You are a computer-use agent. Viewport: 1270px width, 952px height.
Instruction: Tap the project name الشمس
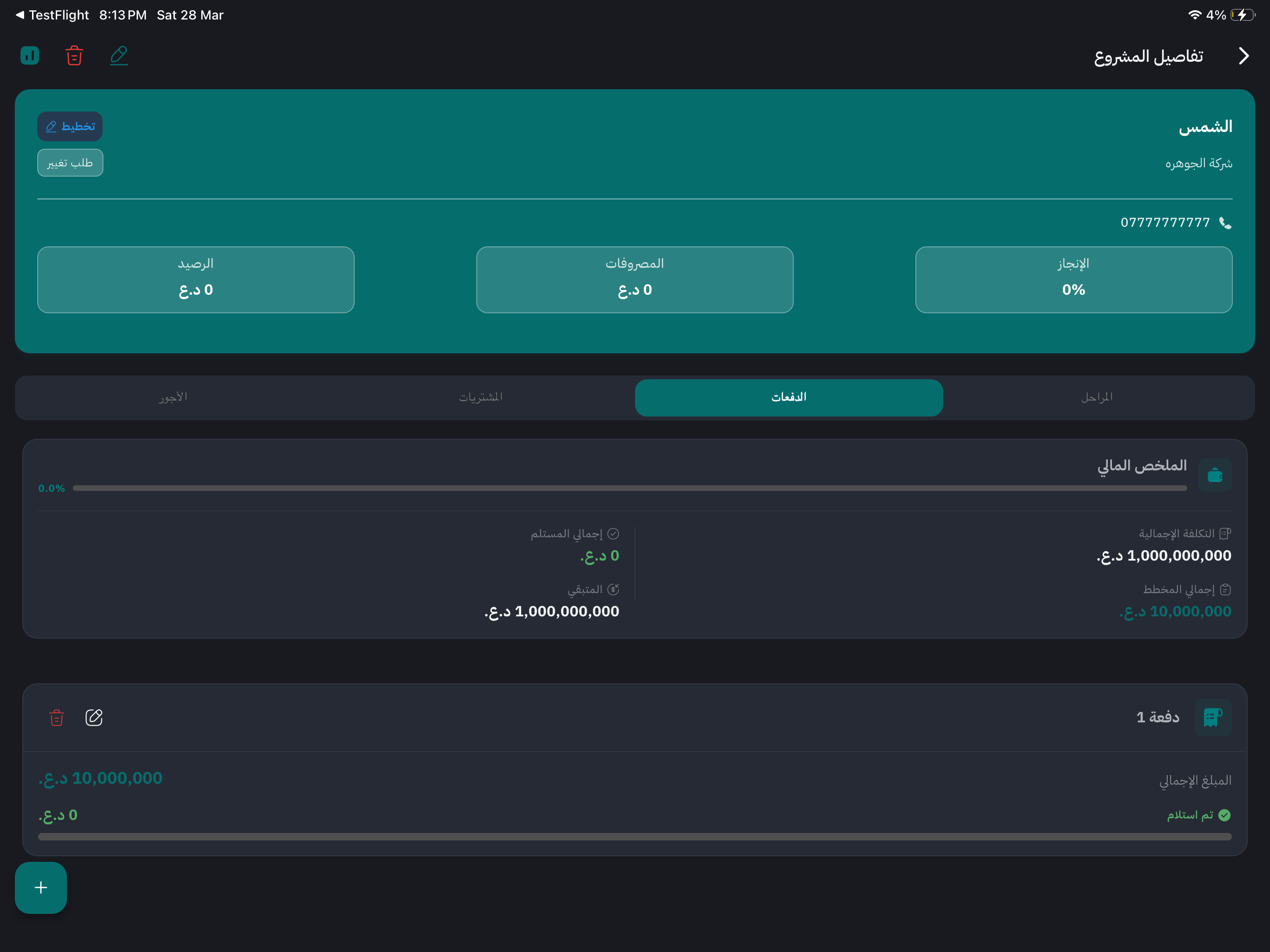(x=1205, y=126)
